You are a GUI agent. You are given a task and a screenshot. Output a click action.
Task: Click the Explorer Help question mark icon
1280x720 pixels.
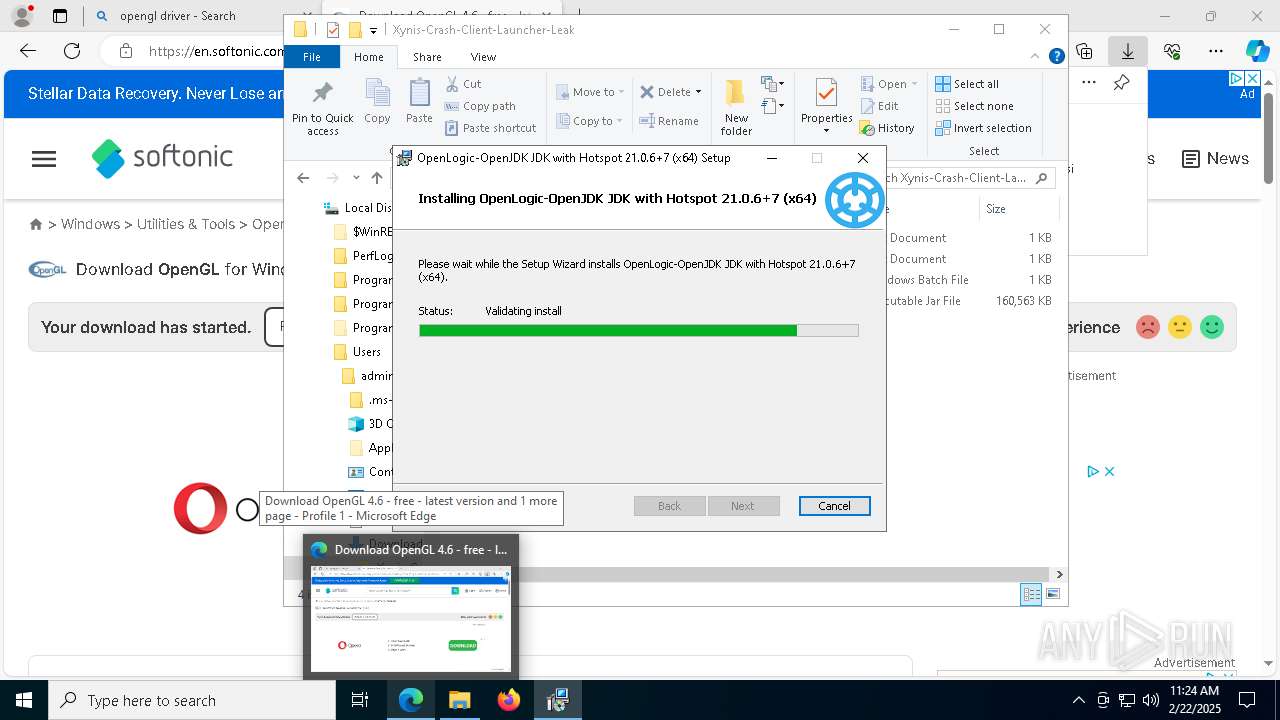point(1056,57)
